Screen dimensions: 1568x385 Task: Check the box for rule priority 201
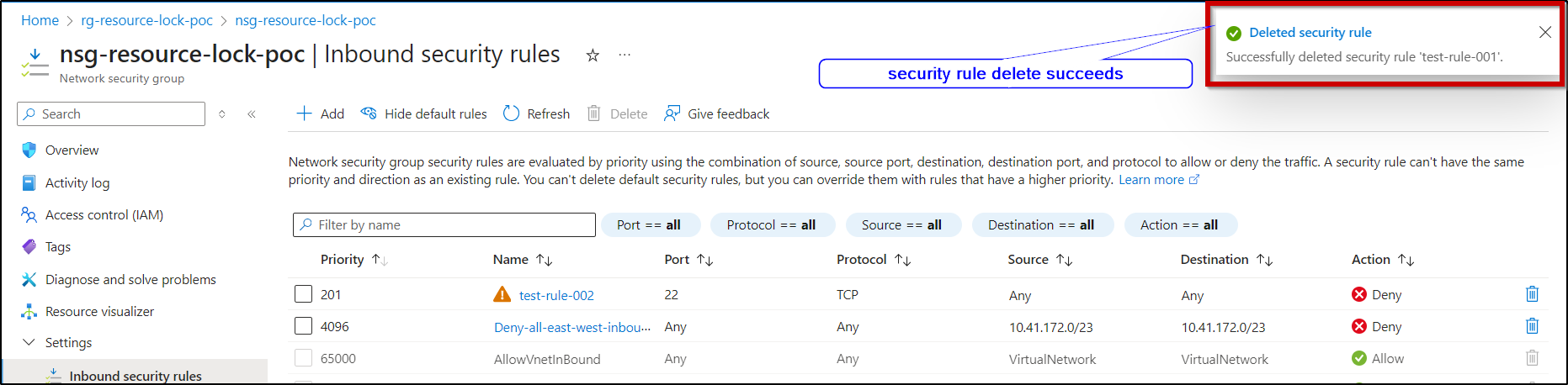point(303,294)
